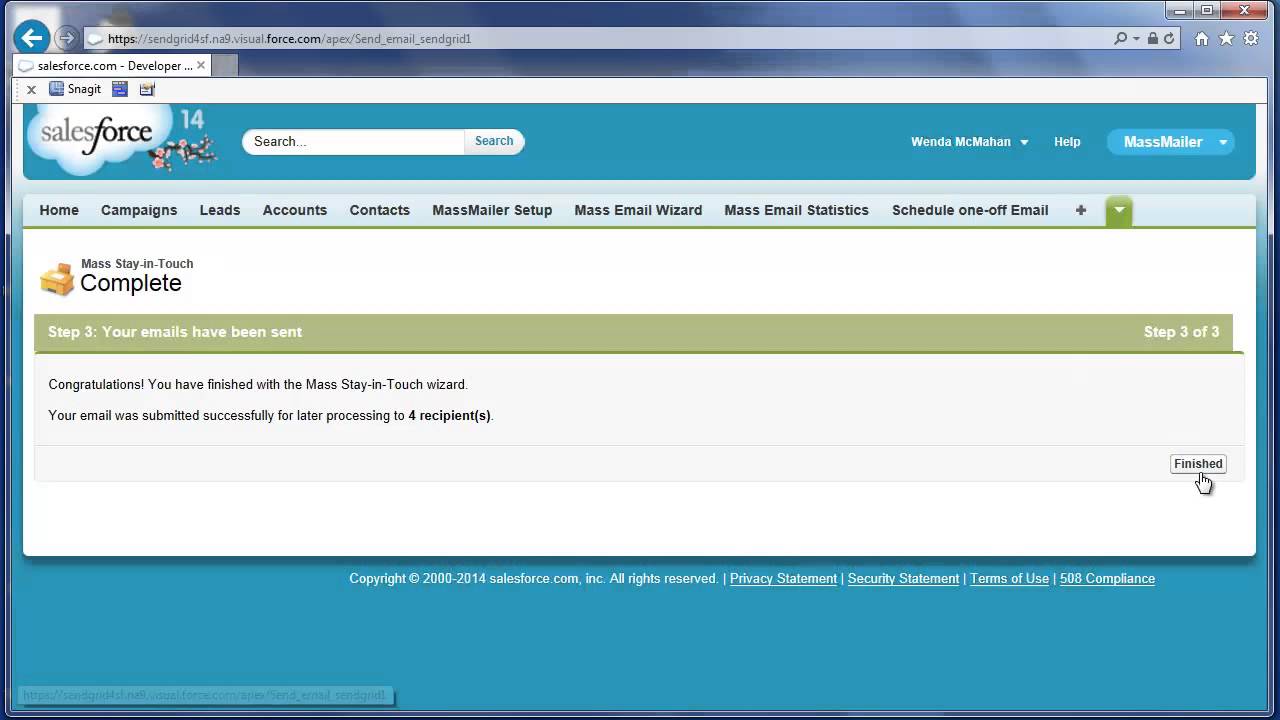
Task: Maximize the browser window
Action: tap(1206, 10)
